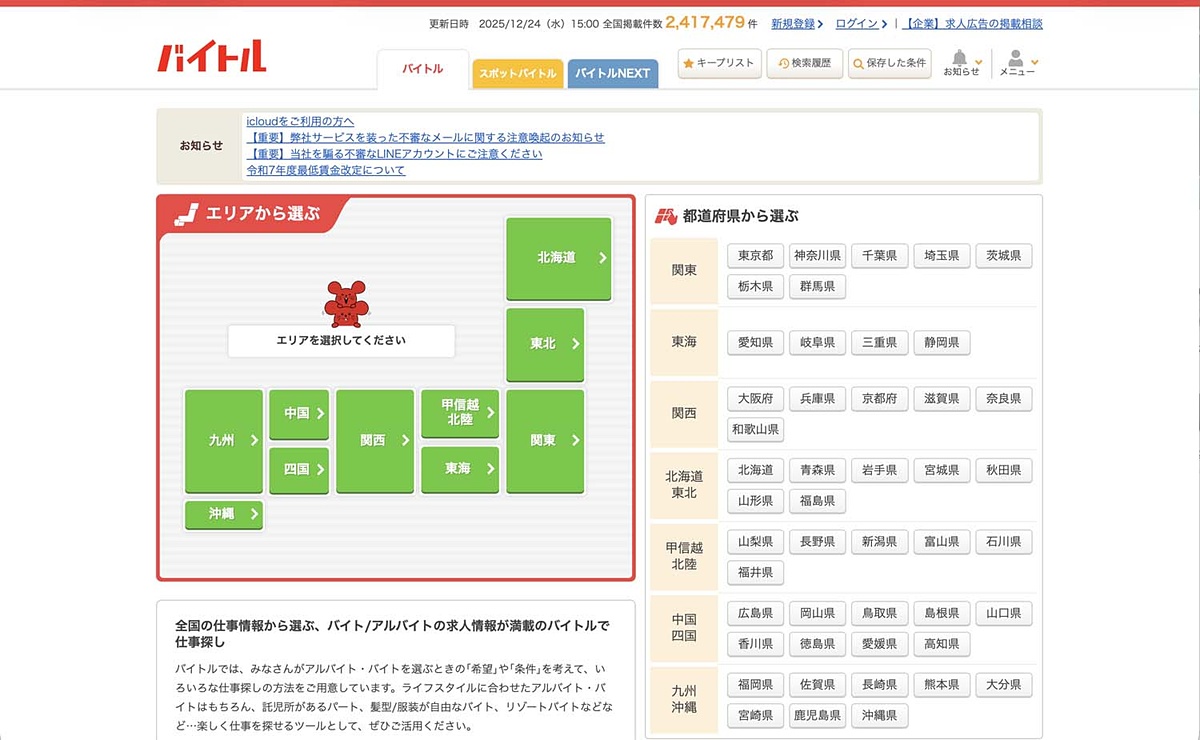Select 中国 area on map
1200x740 pixels.
point(299,413)
